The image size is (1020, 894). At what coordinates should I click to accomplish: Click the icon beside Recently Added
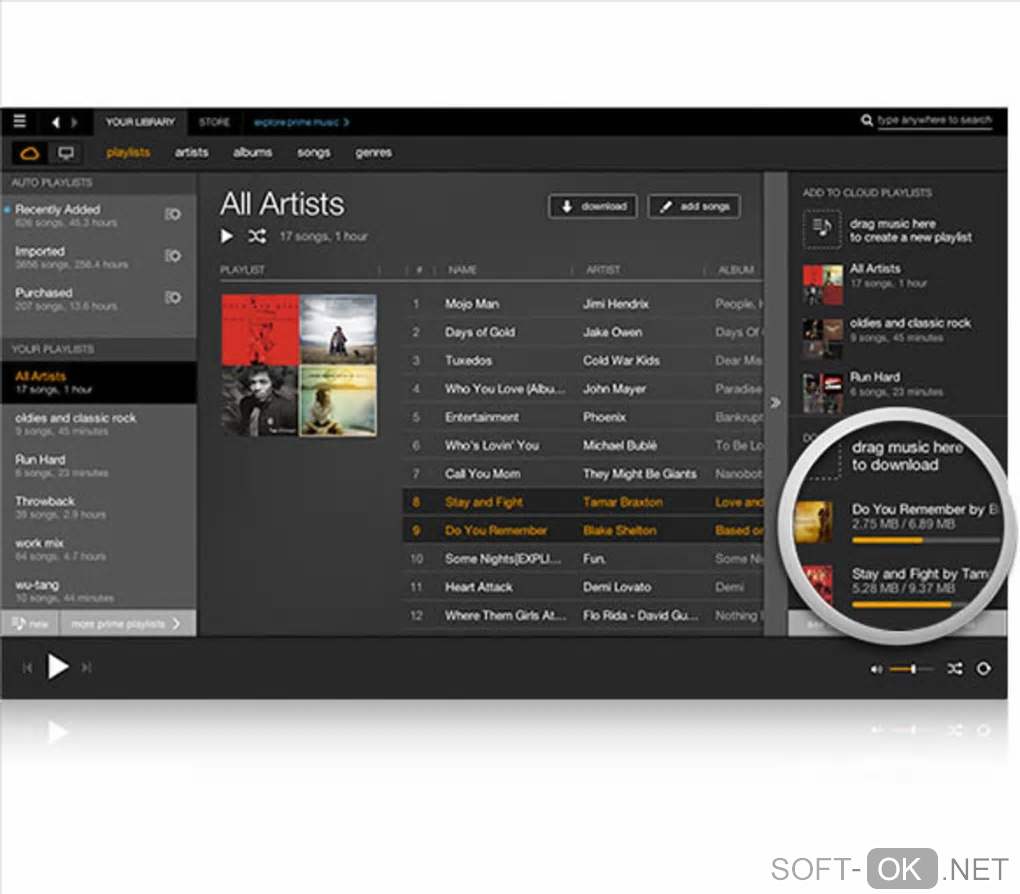tap(173, 214)
